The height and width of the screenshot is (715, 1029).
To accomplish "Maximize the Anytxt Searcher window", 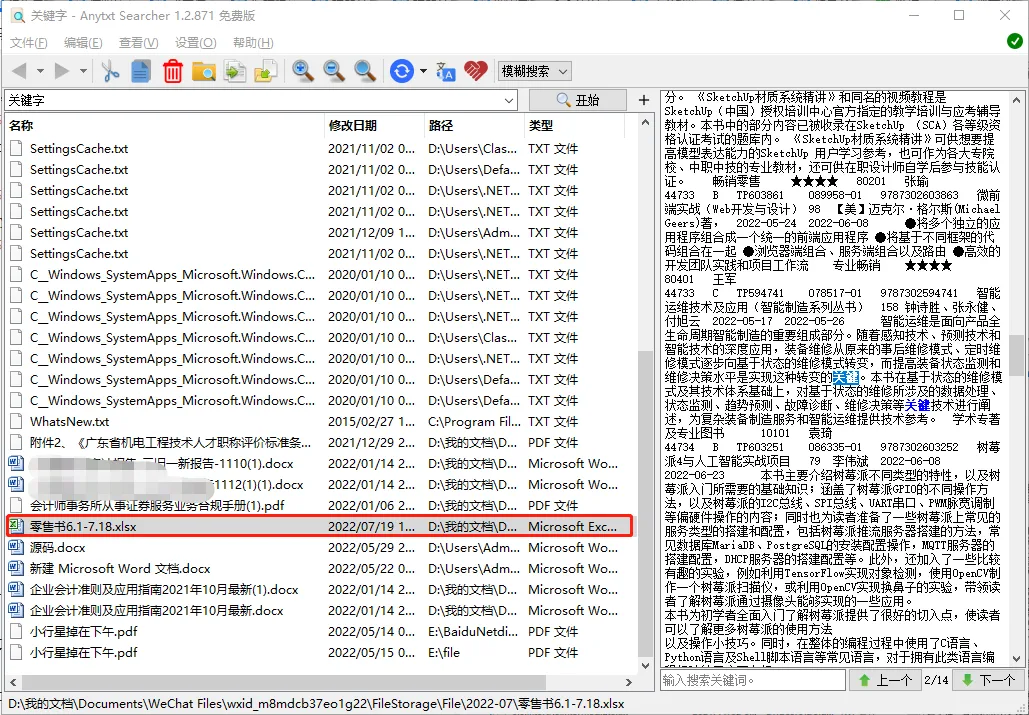I will (959, 15).
